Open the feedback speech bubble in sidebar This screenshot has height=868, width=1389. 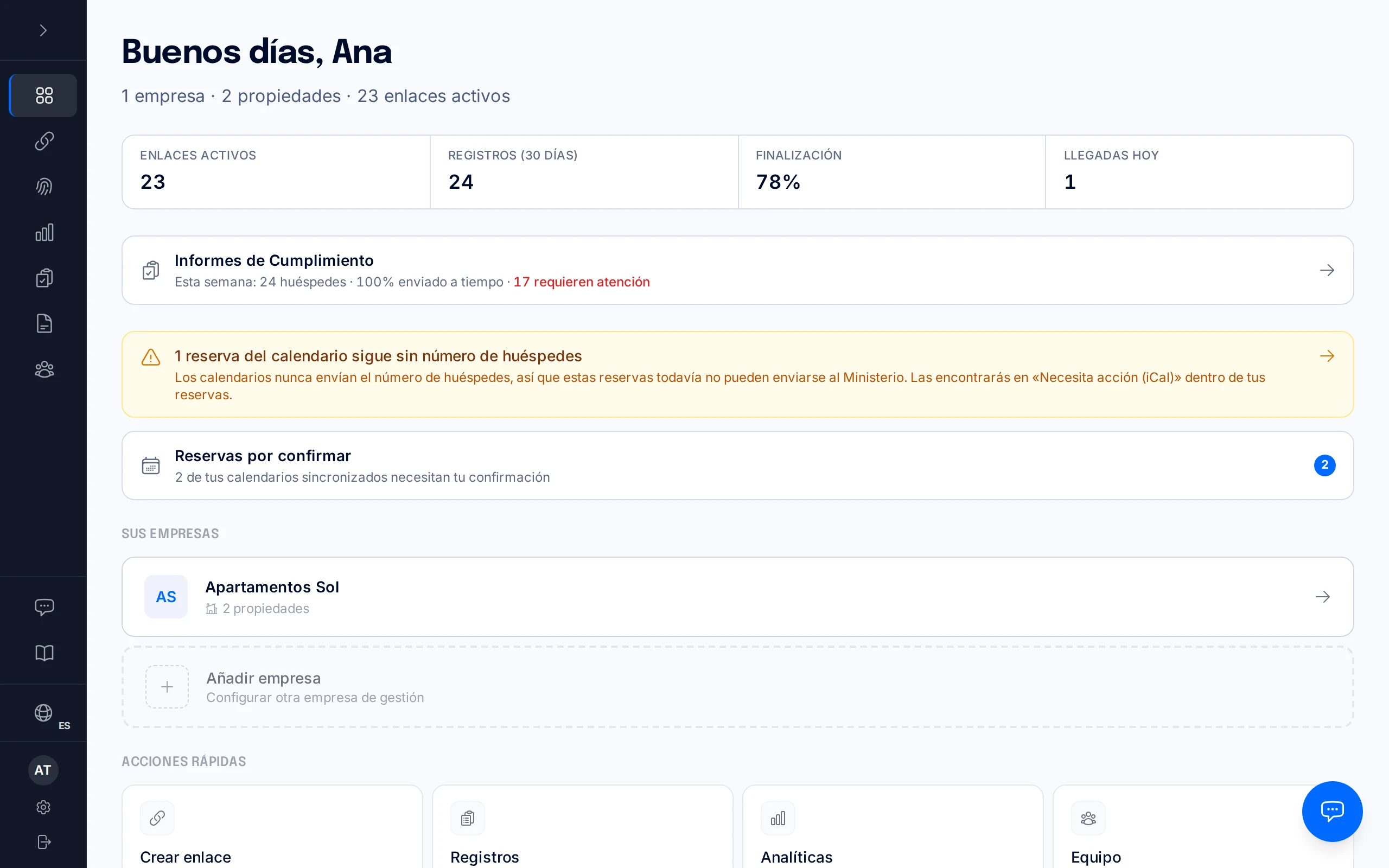point(43,608)
